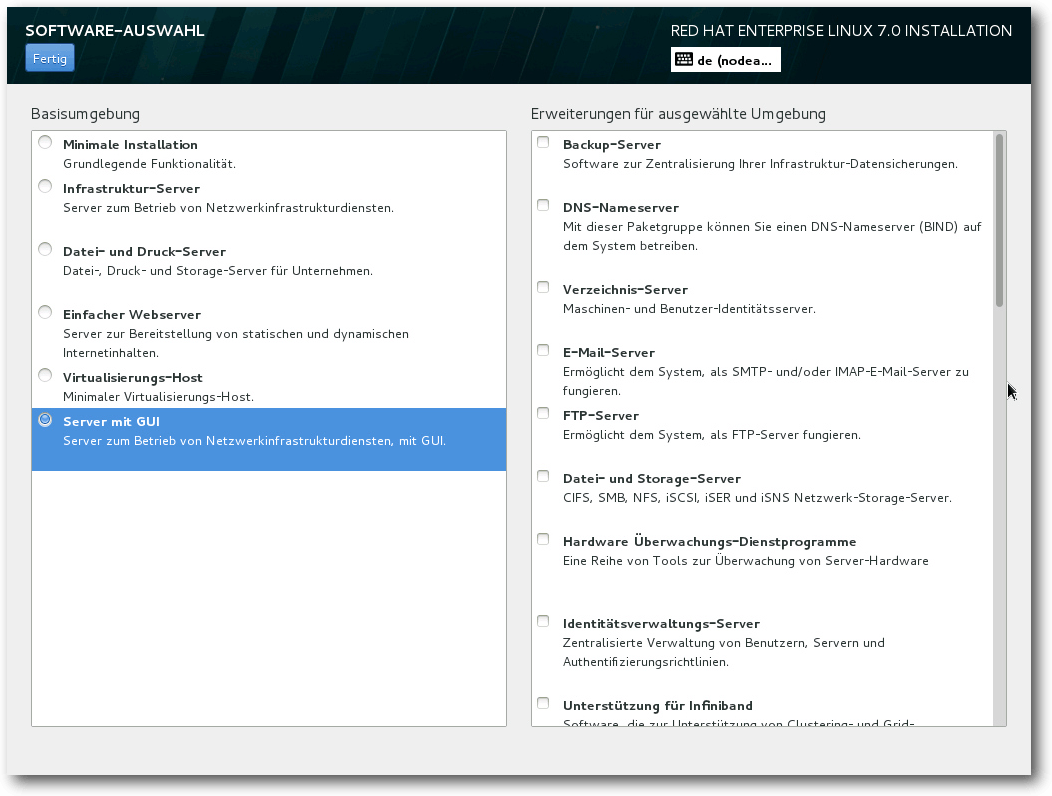Click the add-on list scrollbar thumb
The width and height of the screenshot is (1052, 796).
click(x=999, y=220)
